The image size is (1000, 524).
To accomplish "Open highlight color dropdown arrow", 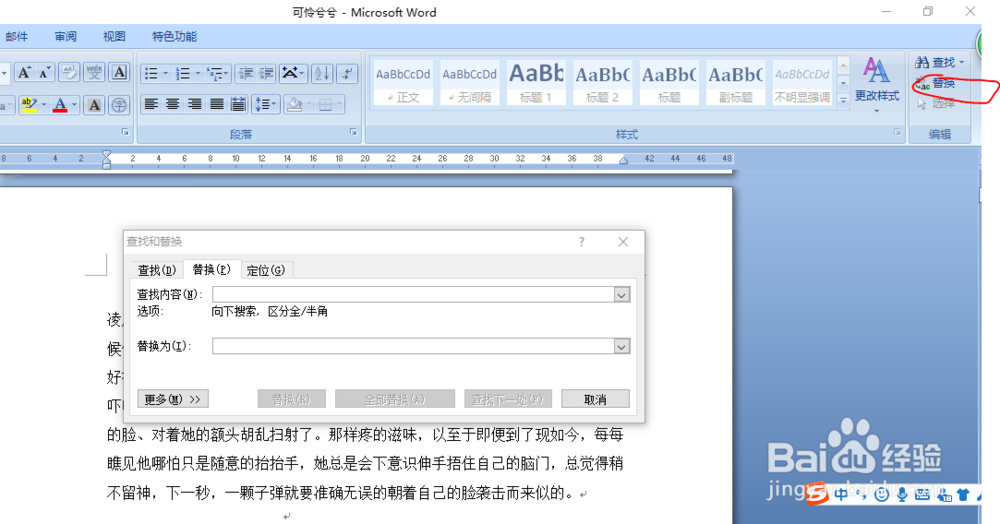I will point(43,105).
